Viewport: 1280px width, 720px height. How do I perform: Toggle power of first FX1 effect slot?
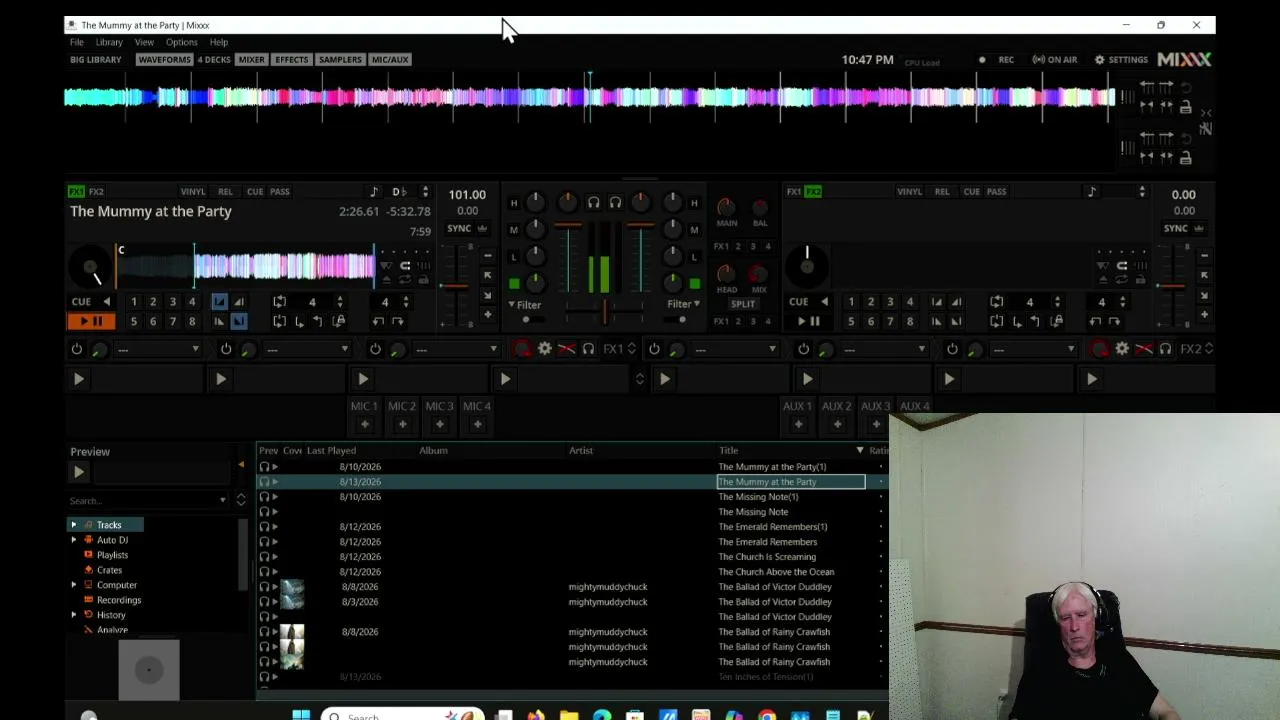pyautogui.click(x=77, y=349)
